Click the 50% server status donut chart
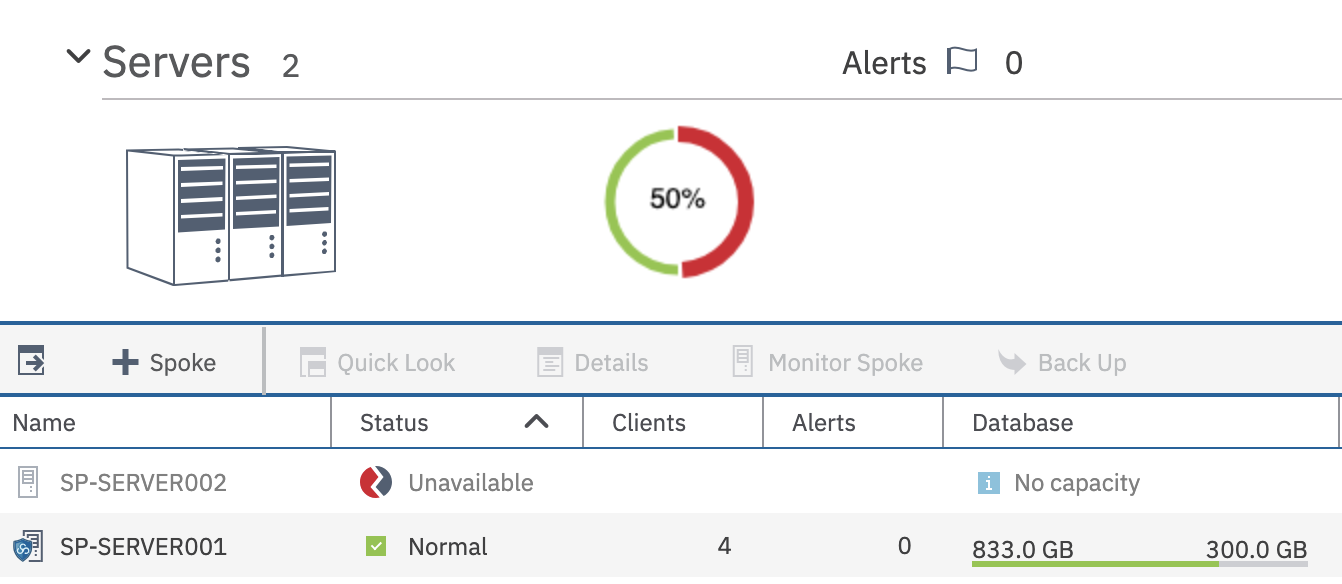 (x=679, y=200)
